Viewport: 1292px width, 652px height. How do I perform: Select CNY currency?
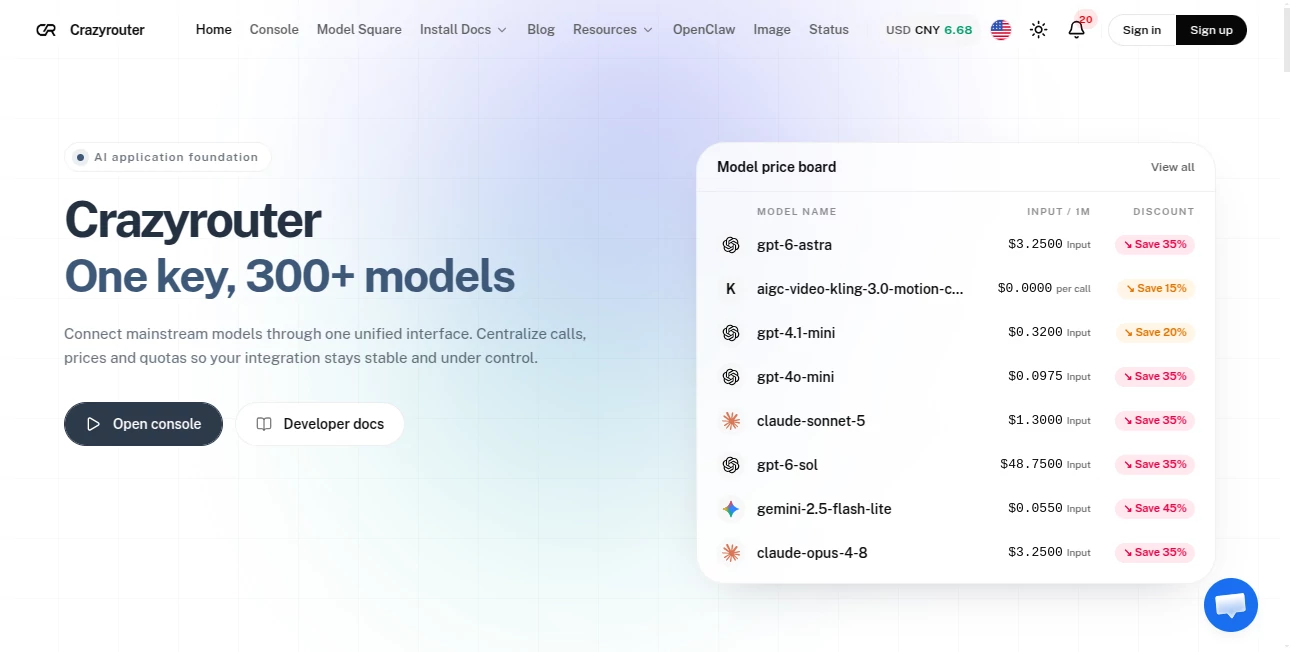pyautogui.click(x=927, y=30)
